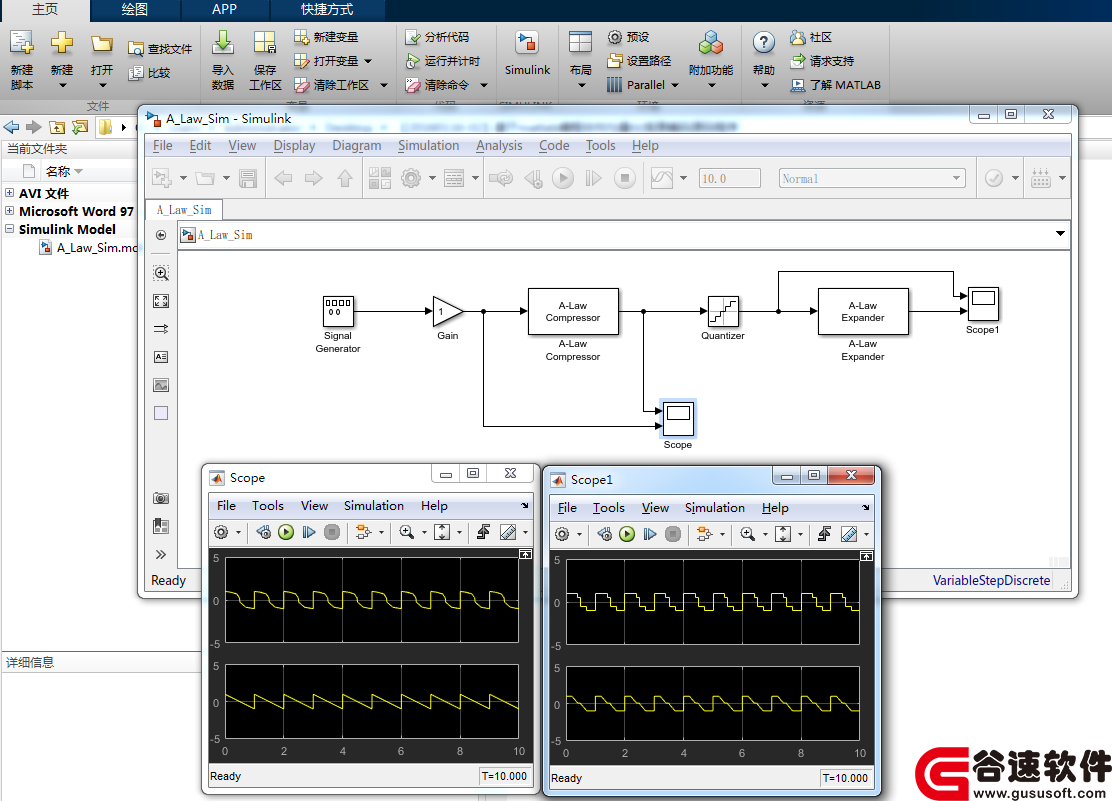Open the Simulink Library Browser icon

[x=379, y=178]
